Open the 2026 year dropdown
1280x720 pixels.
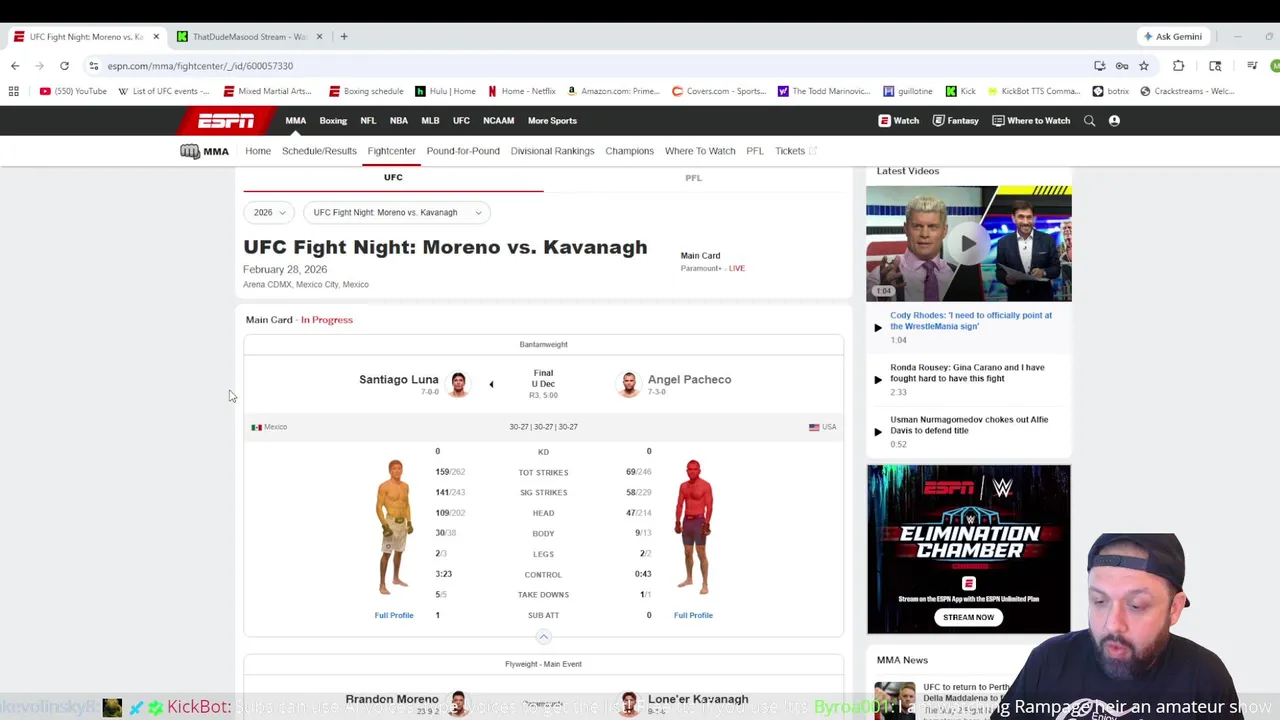tap(269, 212)
